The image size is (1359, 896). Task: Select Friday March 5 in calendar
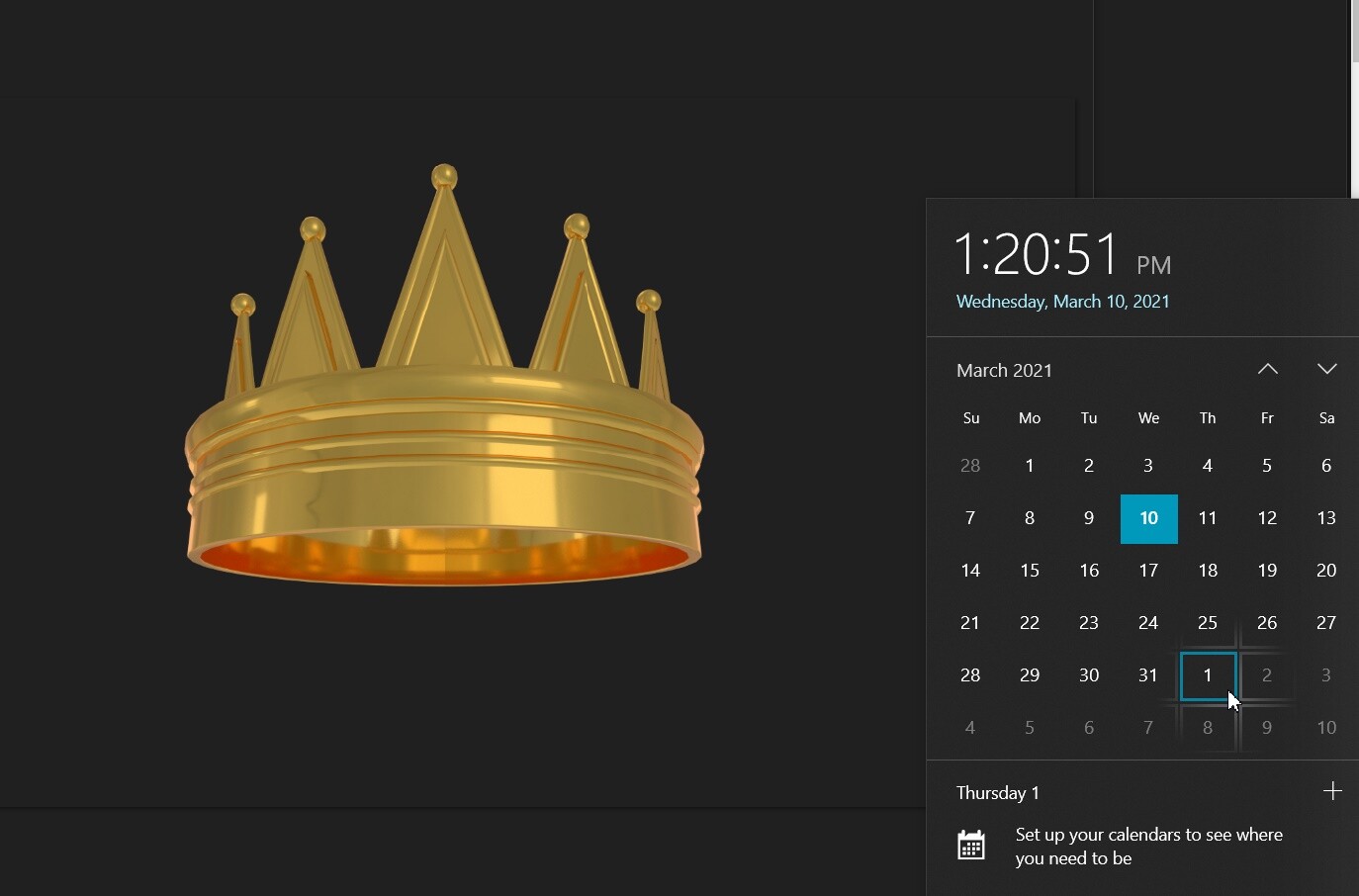[x=1267, y=466]
